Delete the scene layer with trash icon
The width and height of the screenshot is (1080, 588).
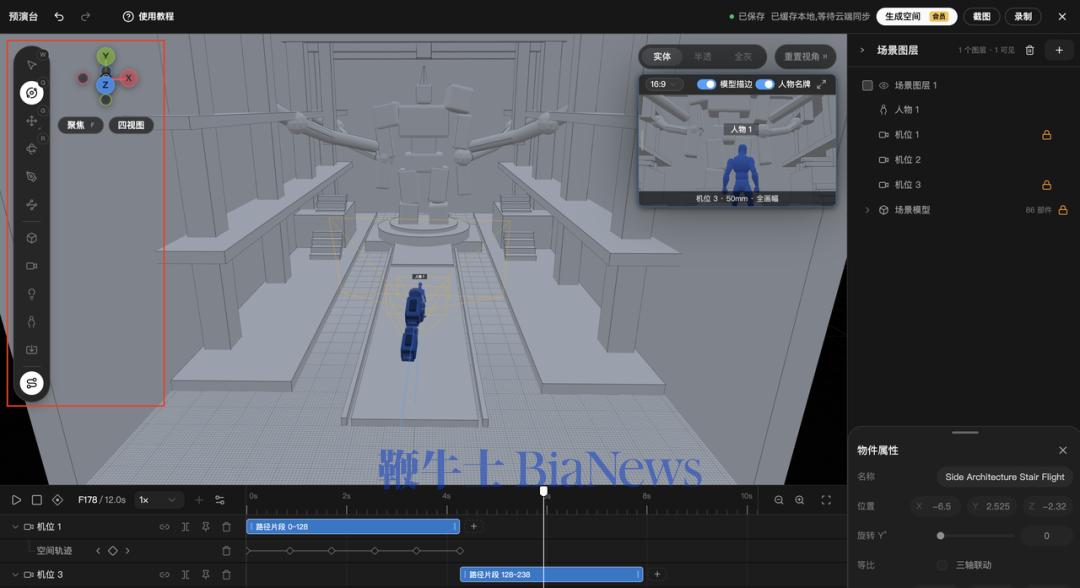pyautogui.click(x=1030, y=50)
